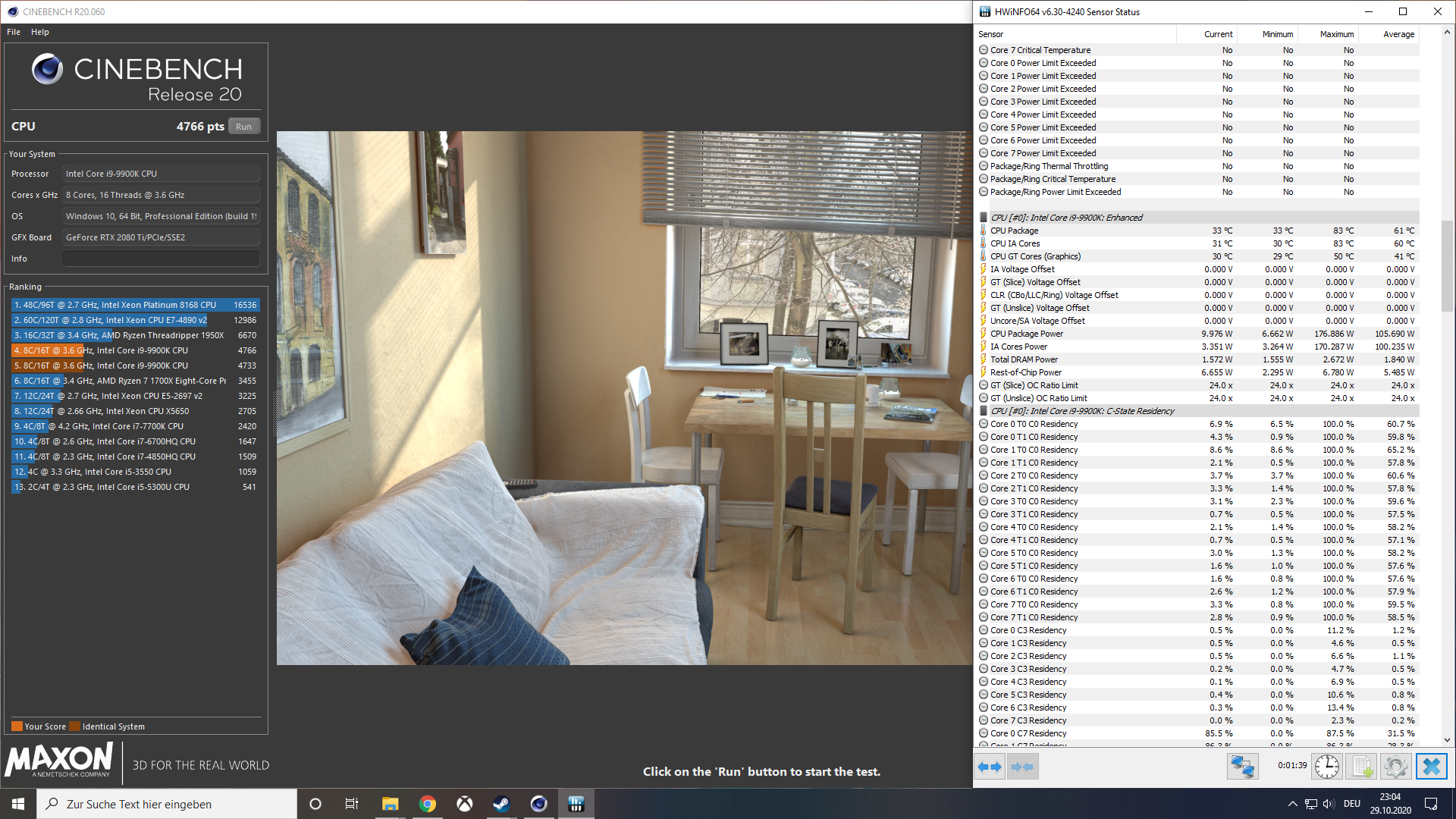Click the remote monitoring computers icon in HWiNFO
Screen dimensions: 1456x819
1242,767
